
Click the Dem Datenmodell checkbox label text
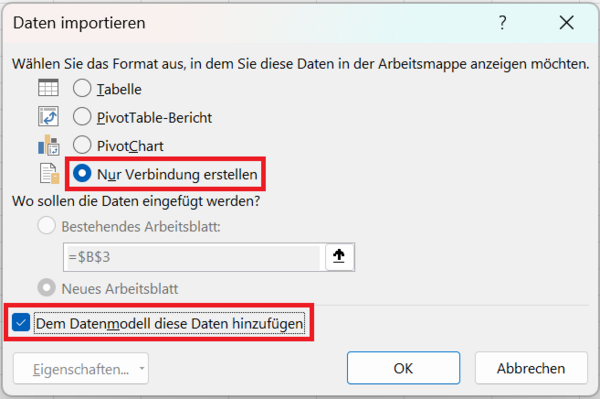[170, 324]
